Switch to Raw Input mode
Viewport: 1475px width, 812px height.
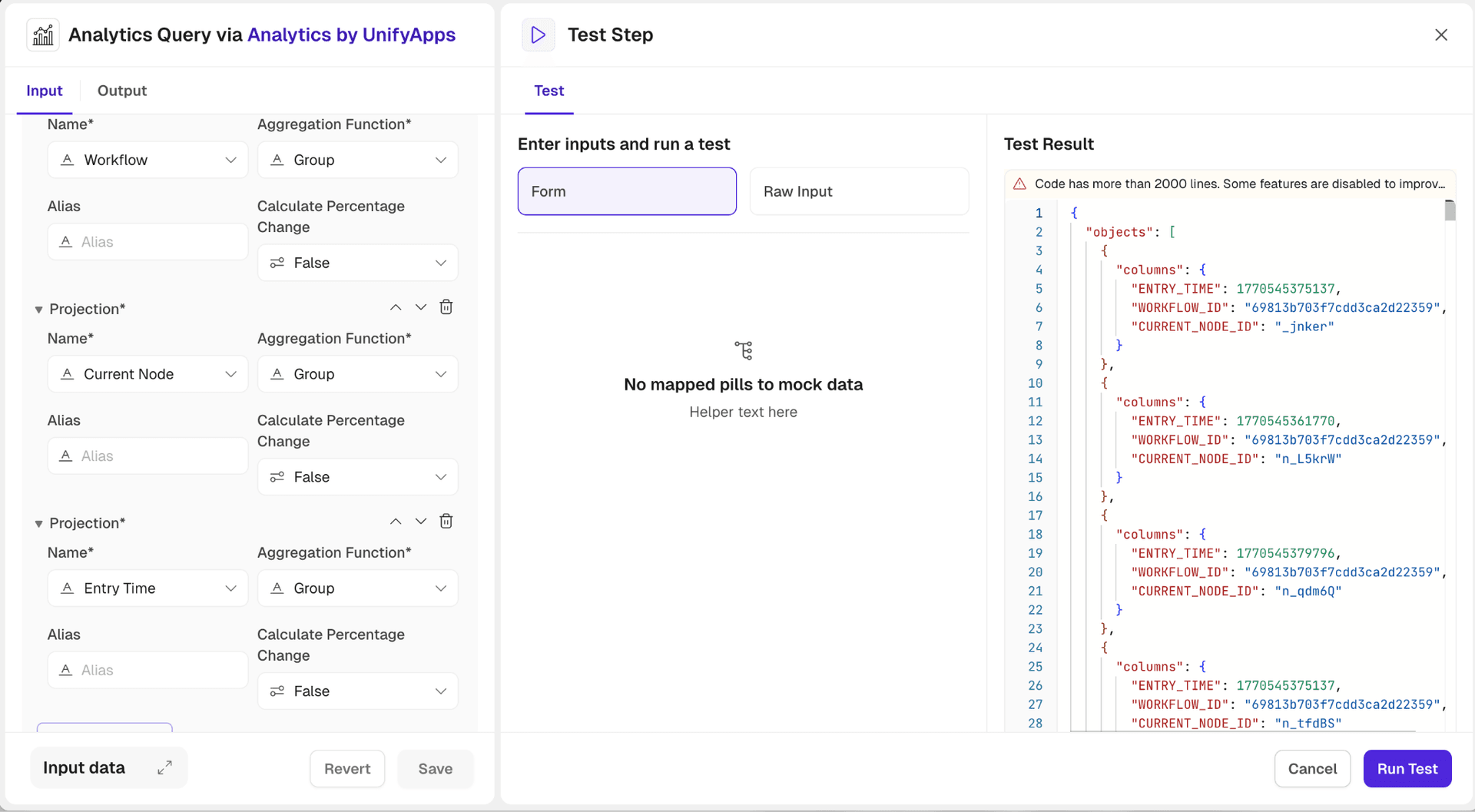pos(859,191)
